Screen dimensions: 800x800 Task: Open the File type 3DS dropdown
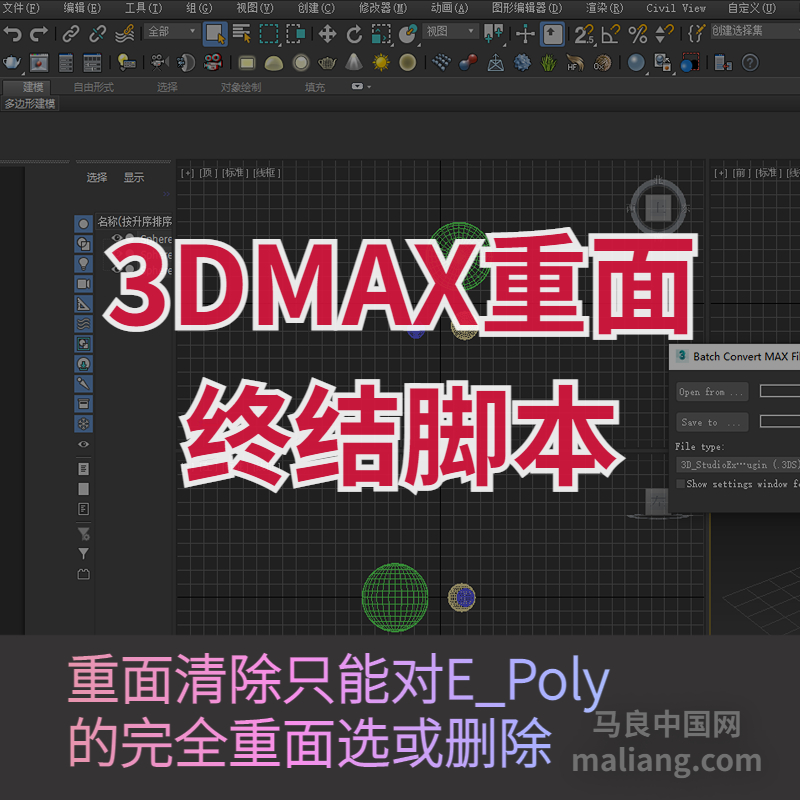pyautogui.click(x=738, y=465)
